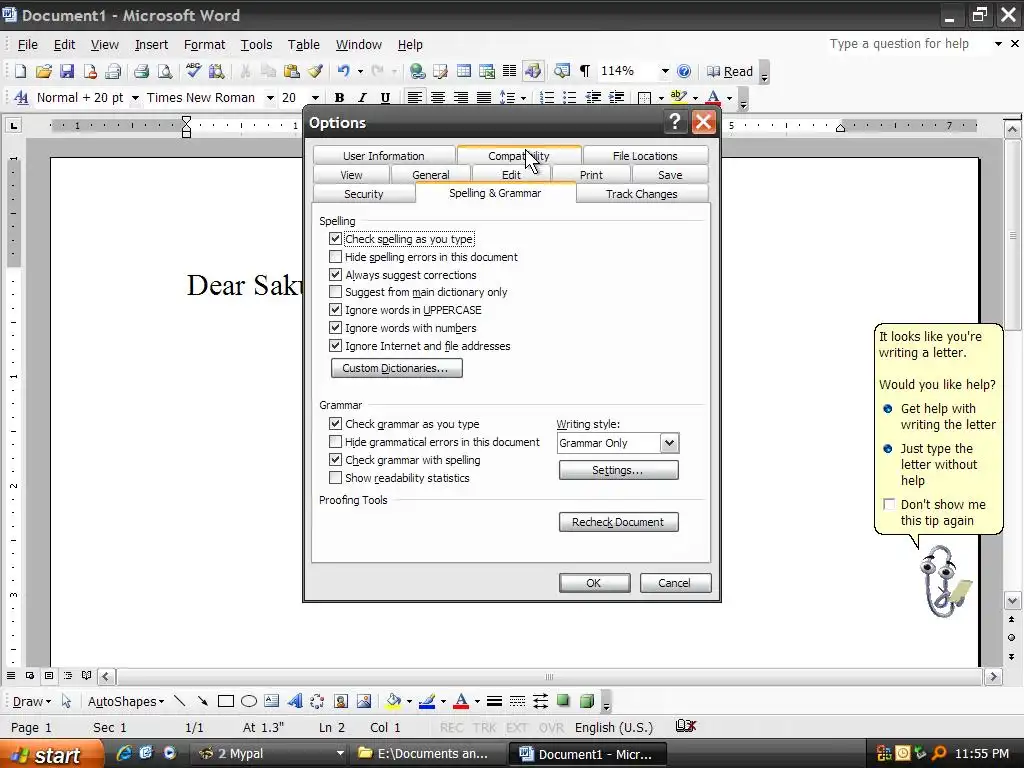Open the Writing style dropdown
Screen dimensions: 1024x768
(x=669, y=443)
